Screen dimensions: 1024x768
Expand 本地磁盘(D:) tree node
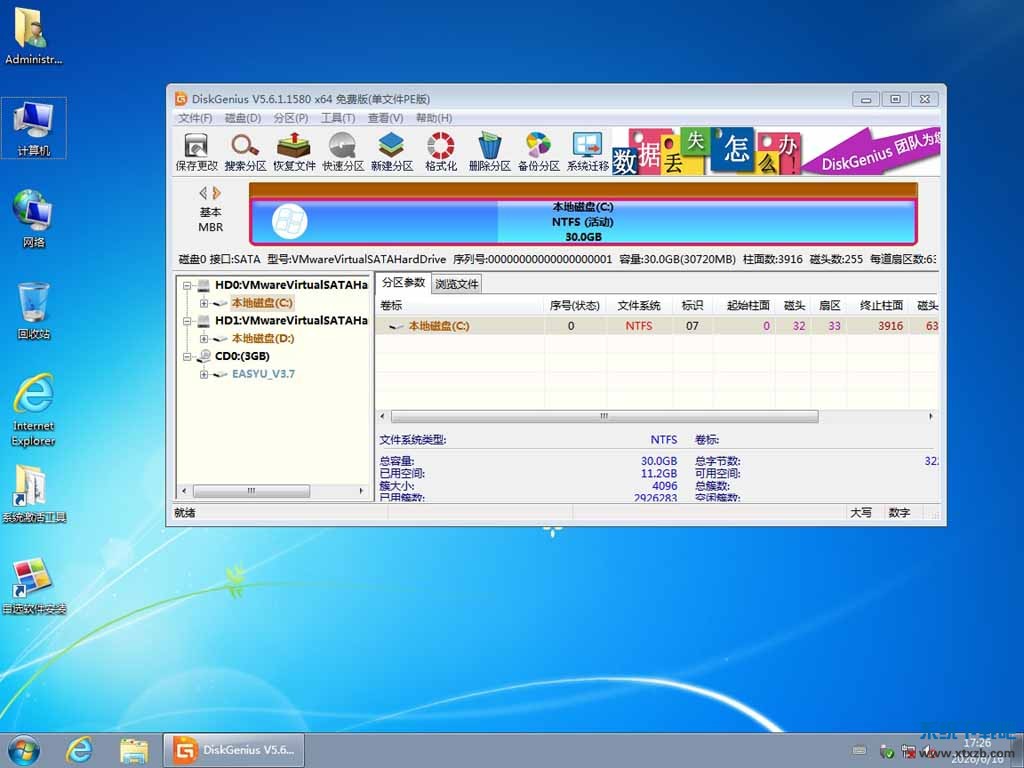pos(204,338)
